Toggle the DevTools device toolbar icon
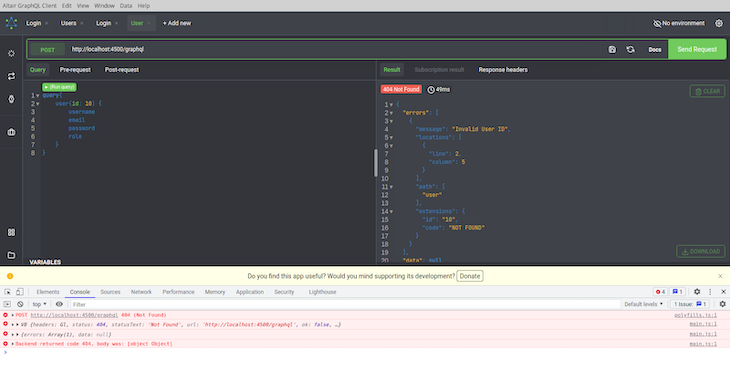The height and width of the screenshot is (382, 730). 20,292
